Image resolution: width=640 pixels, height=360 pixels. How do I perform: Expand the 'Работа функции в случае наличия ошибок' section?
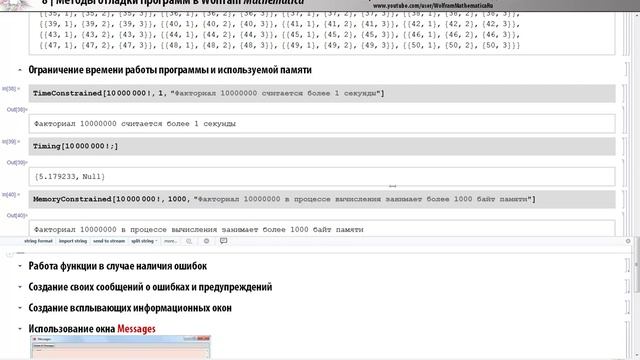[x=20, y=266]
